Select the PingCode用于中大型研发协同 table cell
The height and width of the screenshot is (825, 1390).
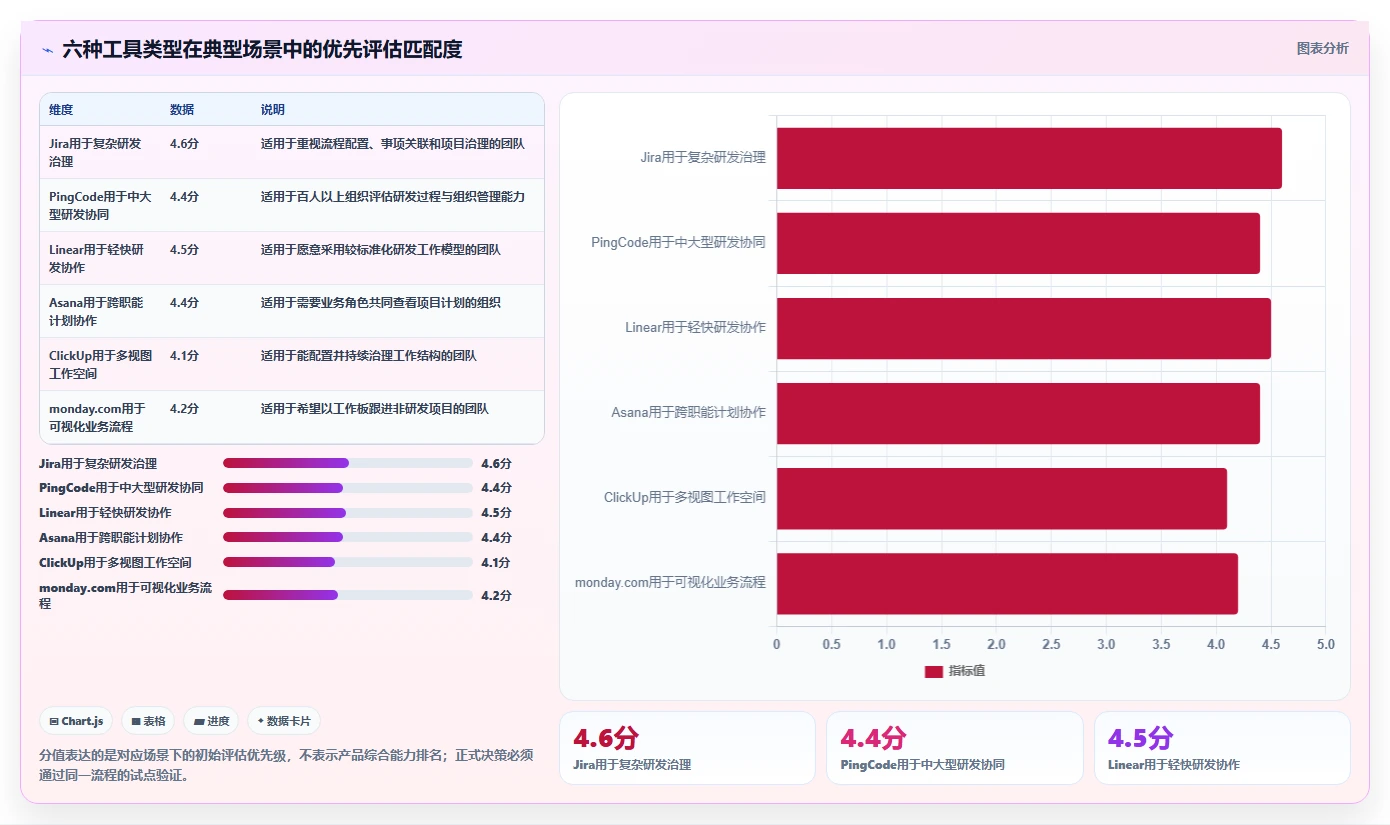pyautogui.click(x=100, y=205)
